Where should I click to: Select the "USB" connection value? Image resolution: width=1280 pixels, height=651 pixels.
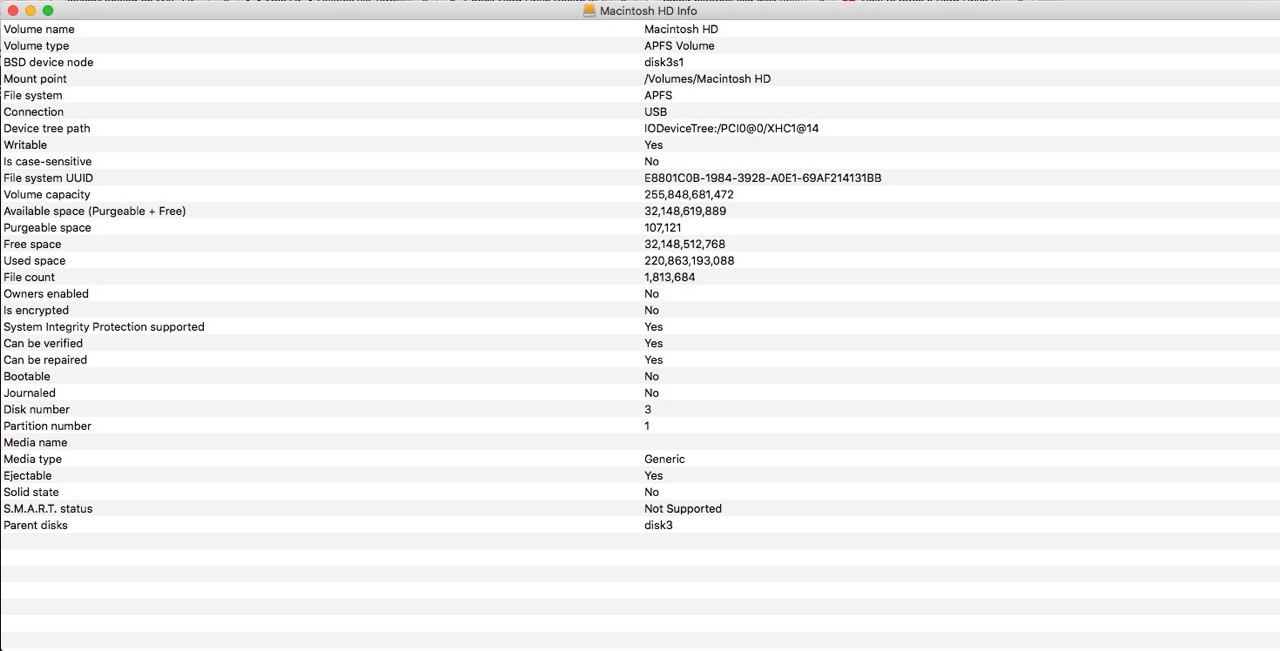point(655,112)
